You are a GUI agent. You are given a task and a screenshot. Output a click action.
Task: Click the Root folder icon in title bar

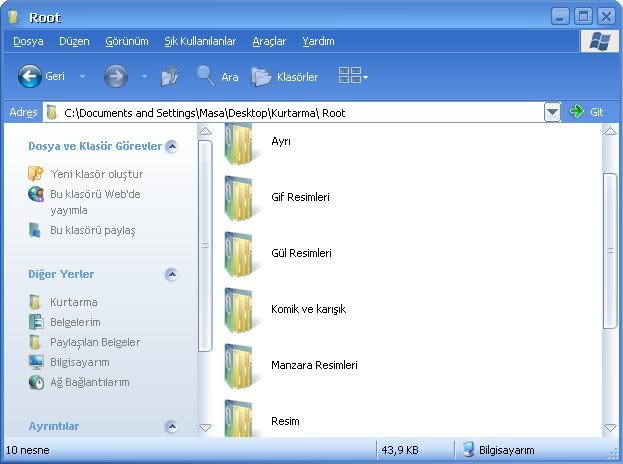tap(14, 17)
